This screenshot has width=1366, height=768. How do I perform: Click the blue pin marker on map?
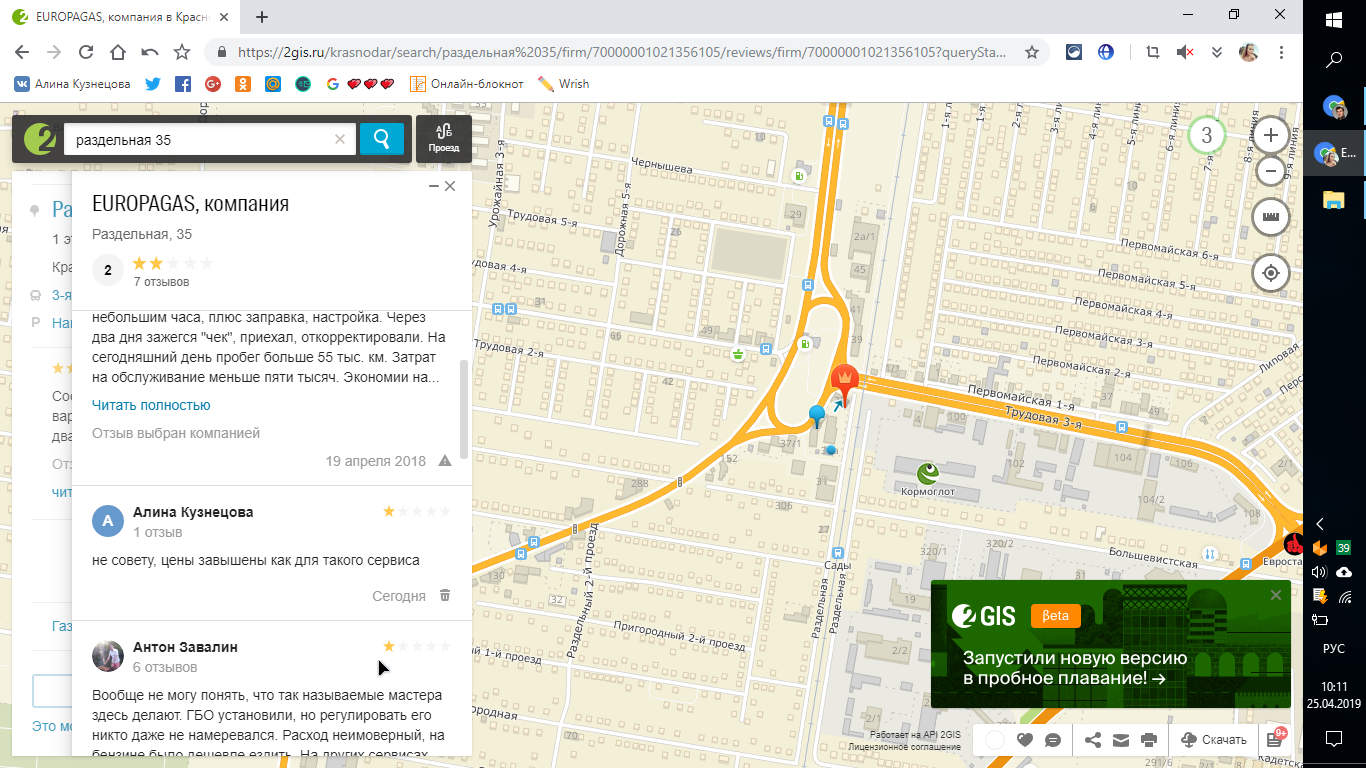pyautogui.click(x=817, y=416)
